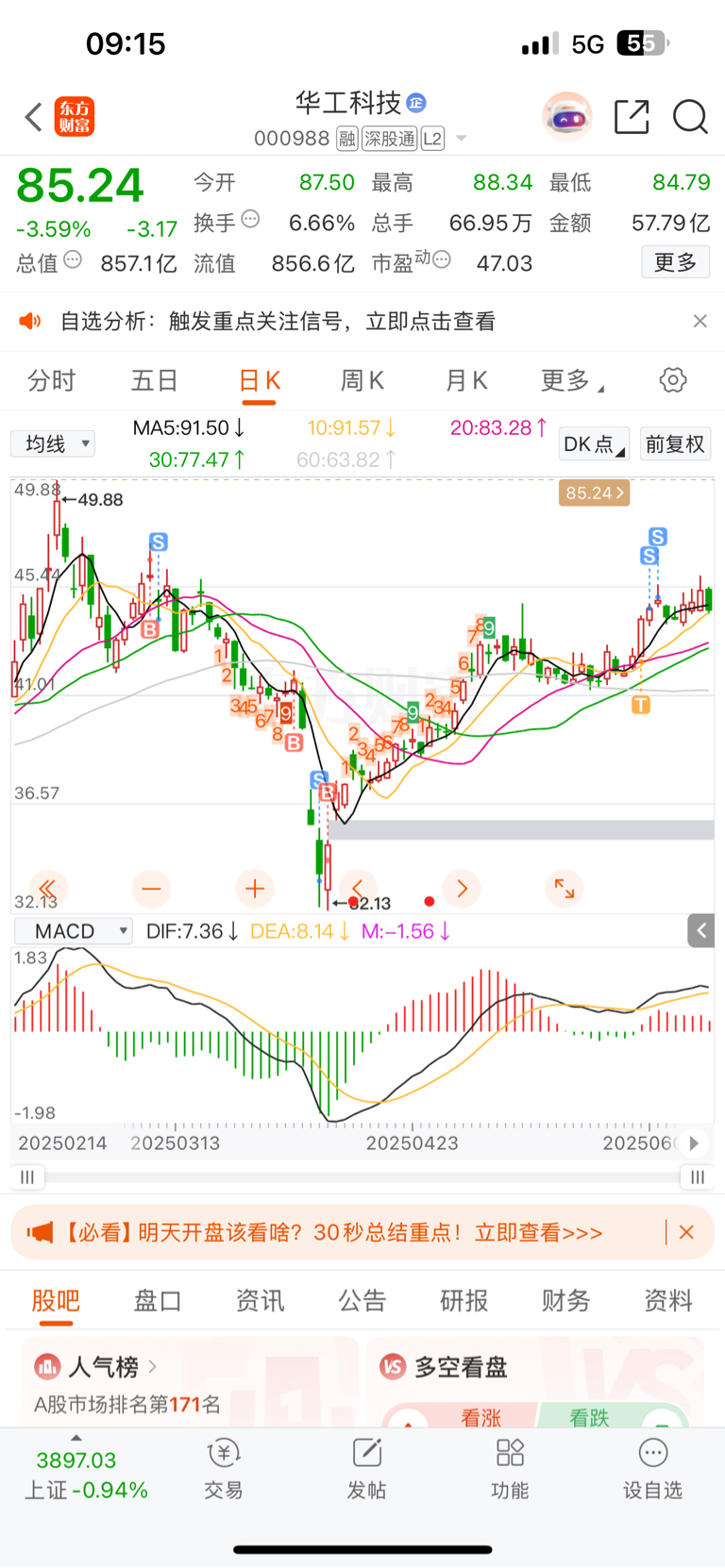The image size is (725, 1568).
Task: Open the MACD indicator dropdown
Action: click(x=74, y=931)
